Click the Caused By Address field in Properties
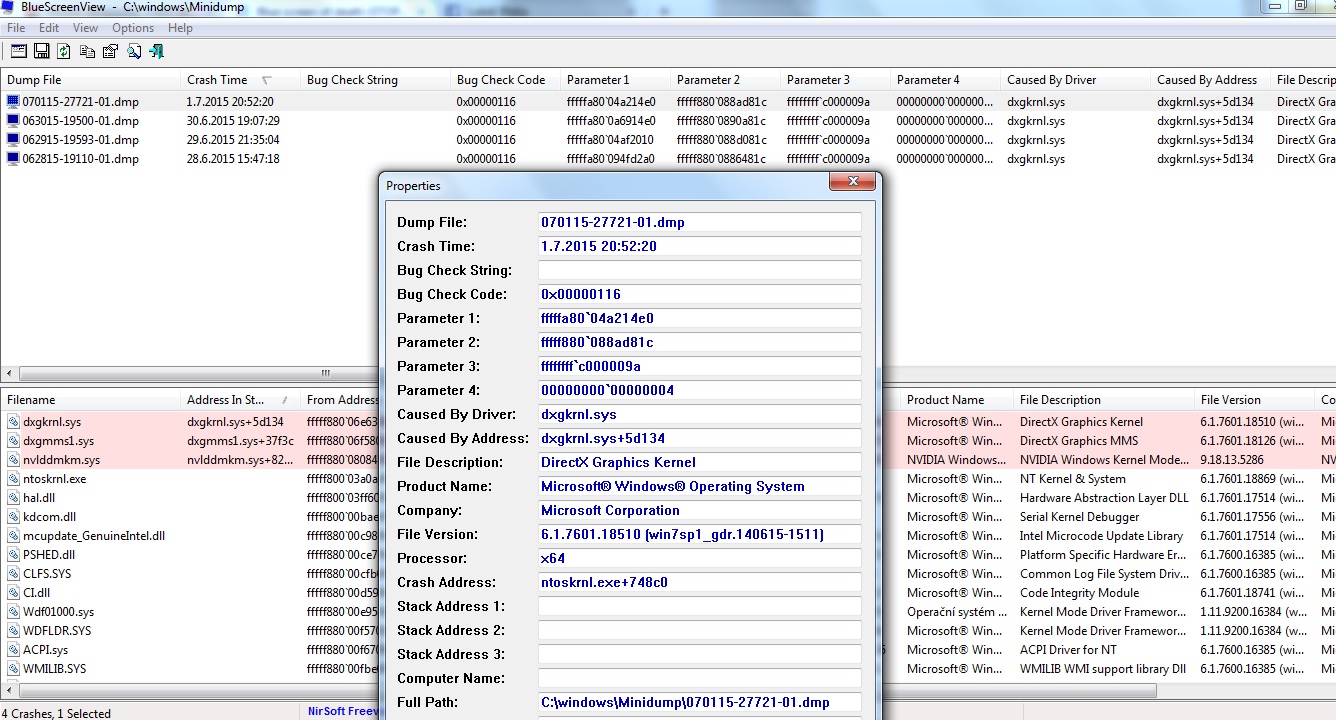Viewport: 1336px width, 720px height. pyautogui.click(x=700, y=438)
